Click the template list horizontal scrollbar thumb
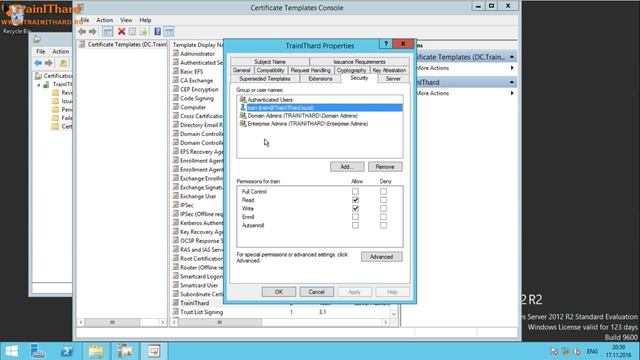The height and width of the screenshot is (360, 640). [220, 322]
